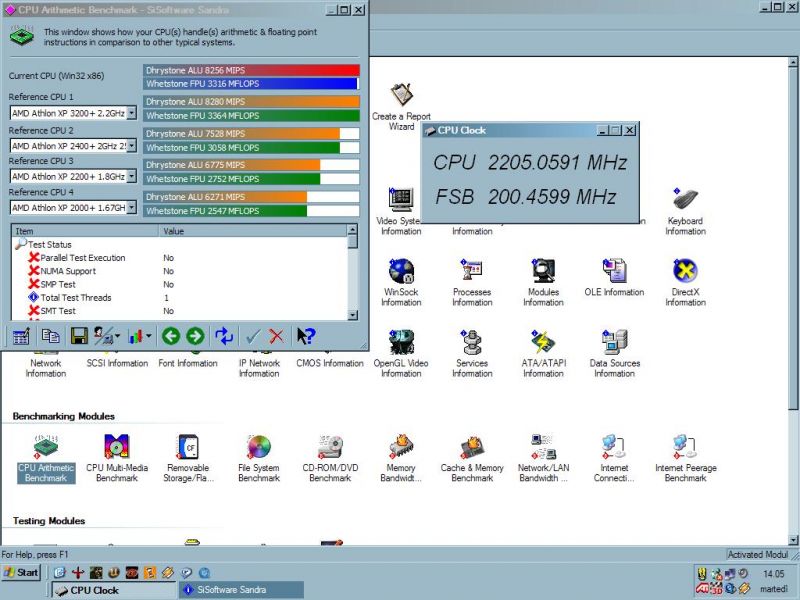Open dropdown arrow beside user options icon
Image resolution: width=800 pixels, height=600 pixels.
point(117,336)
